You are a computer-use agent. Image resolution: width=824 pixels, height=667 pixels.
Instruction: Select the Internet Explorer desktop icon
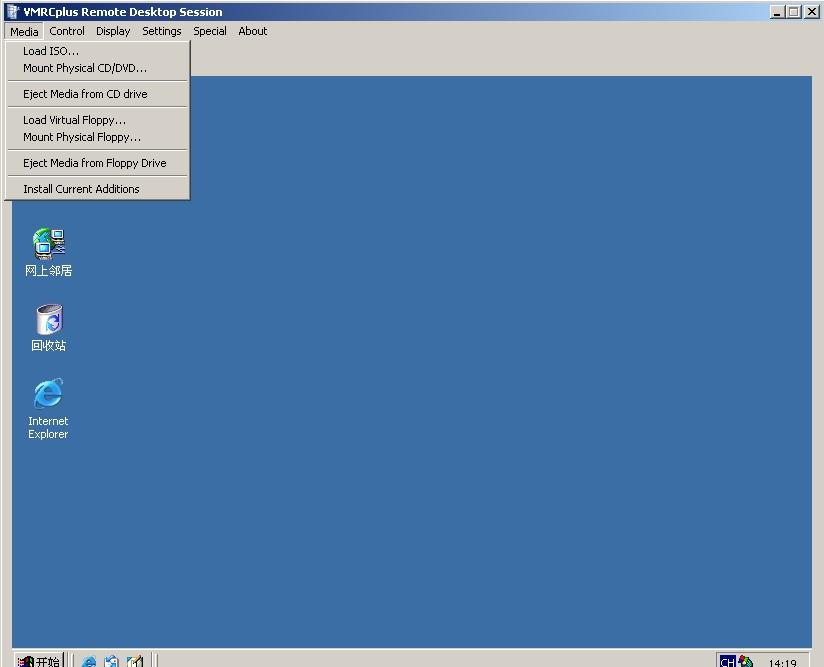48,408
